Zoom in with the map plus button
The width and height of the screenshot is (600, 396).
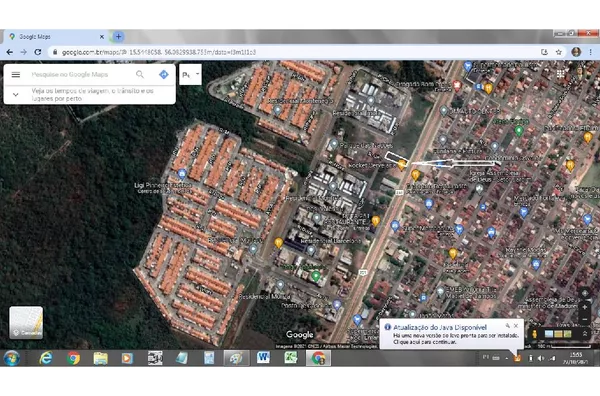click(x=585, y=307)
